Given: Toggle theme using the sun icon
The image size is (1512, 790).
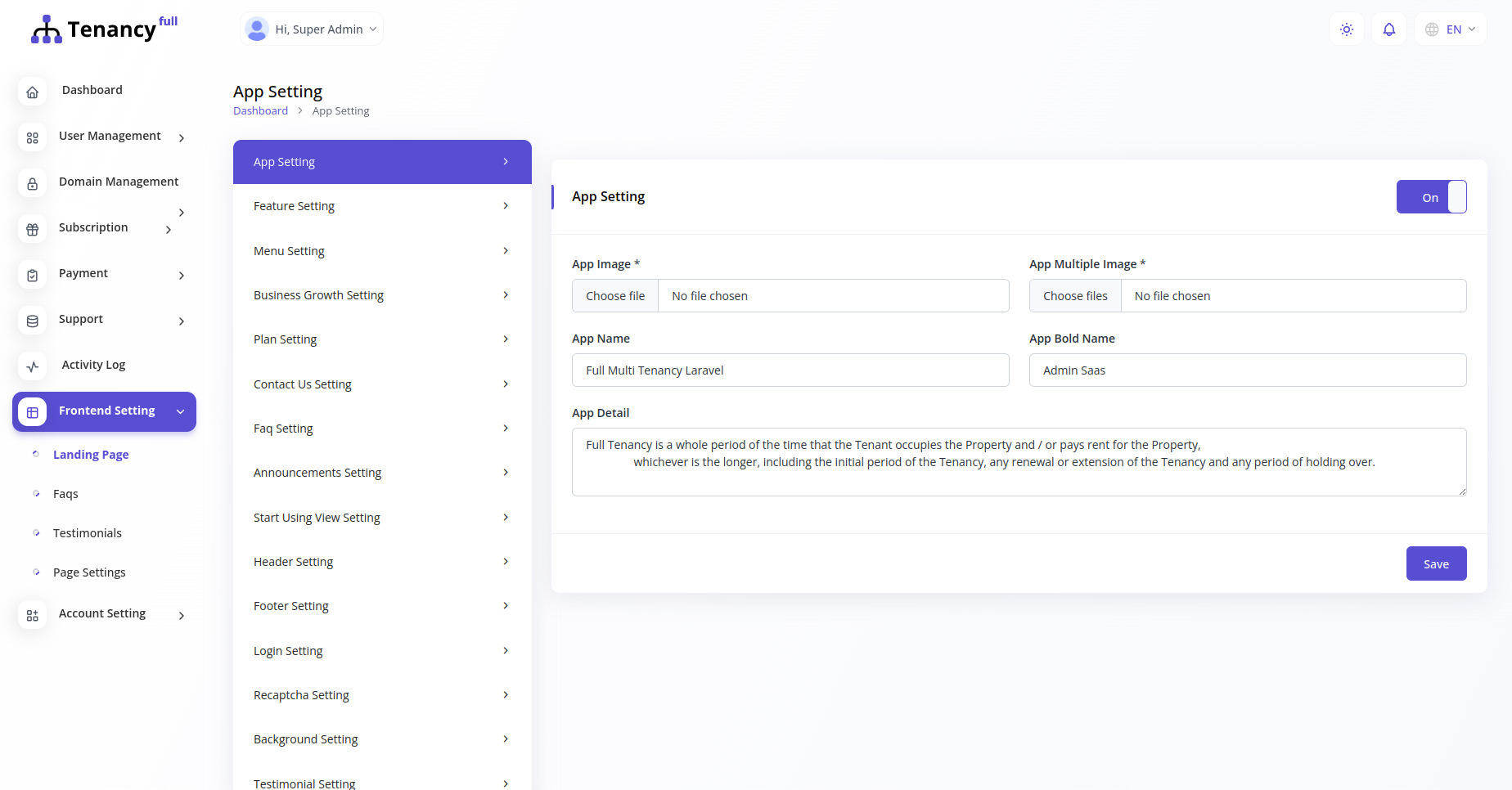Looking at the screenshot, I should pyautogui.click(x=1346, y=29).
